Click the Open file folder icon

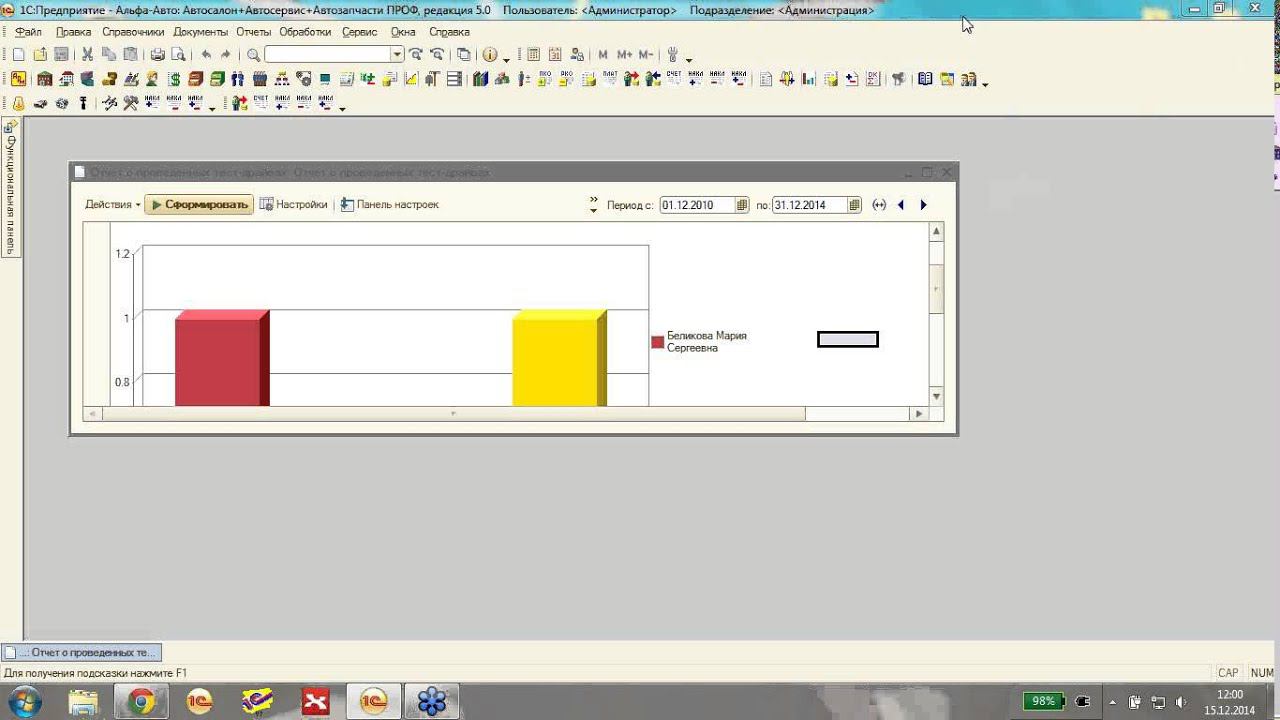tap(40, 55)
